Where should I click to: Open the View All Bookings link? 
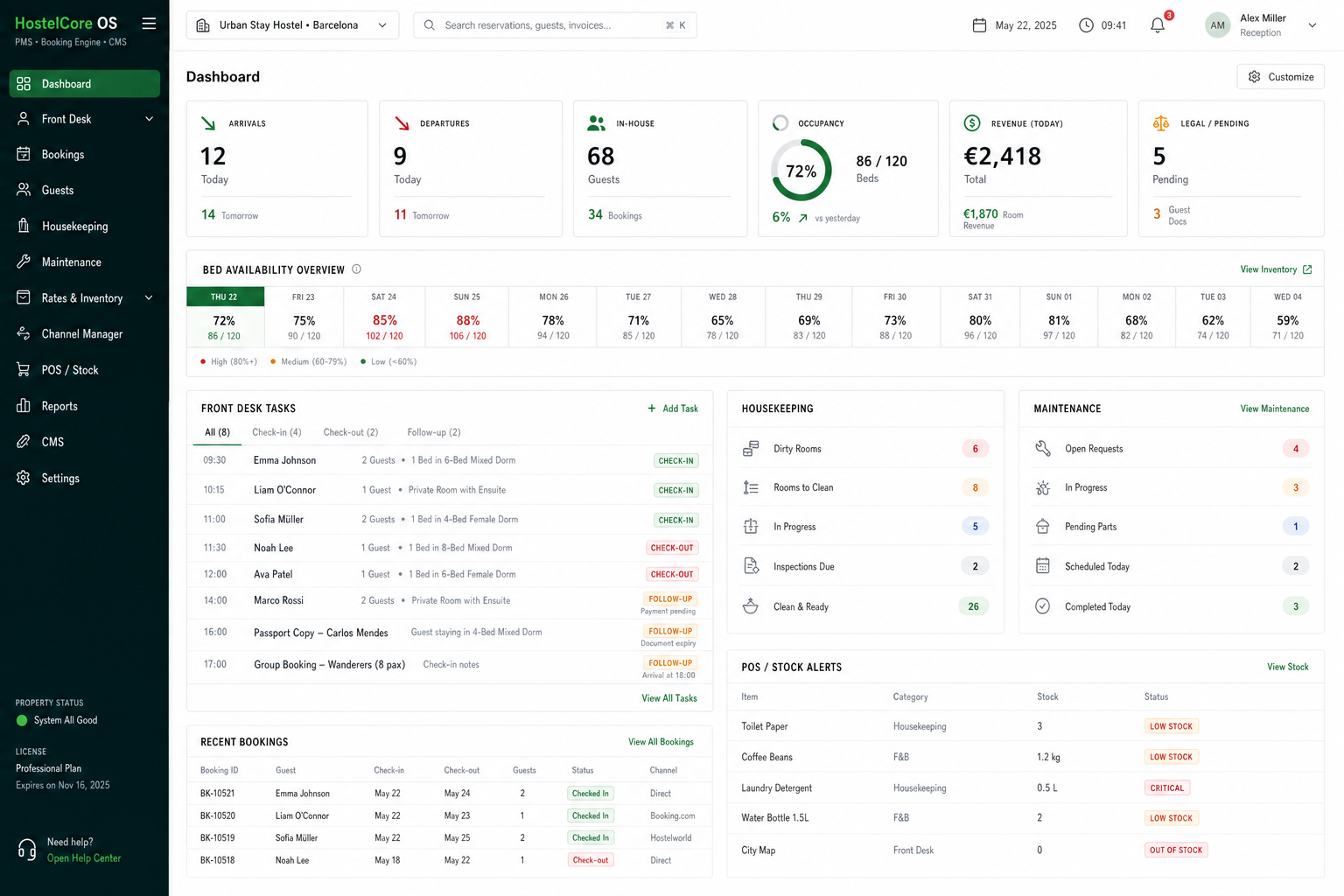pos(661,742)
